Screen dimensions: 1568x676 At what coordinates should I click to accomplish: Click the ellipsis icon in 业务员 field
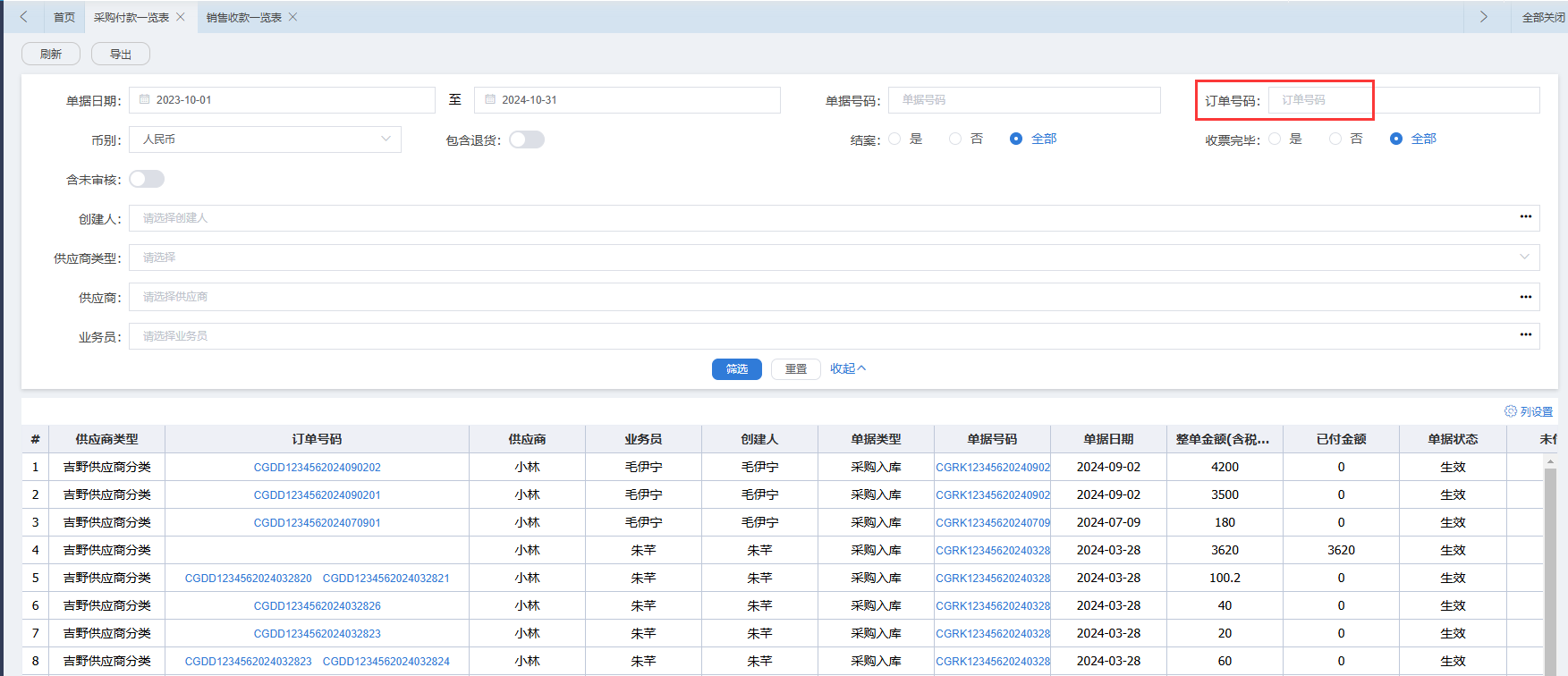[1525, 335]
